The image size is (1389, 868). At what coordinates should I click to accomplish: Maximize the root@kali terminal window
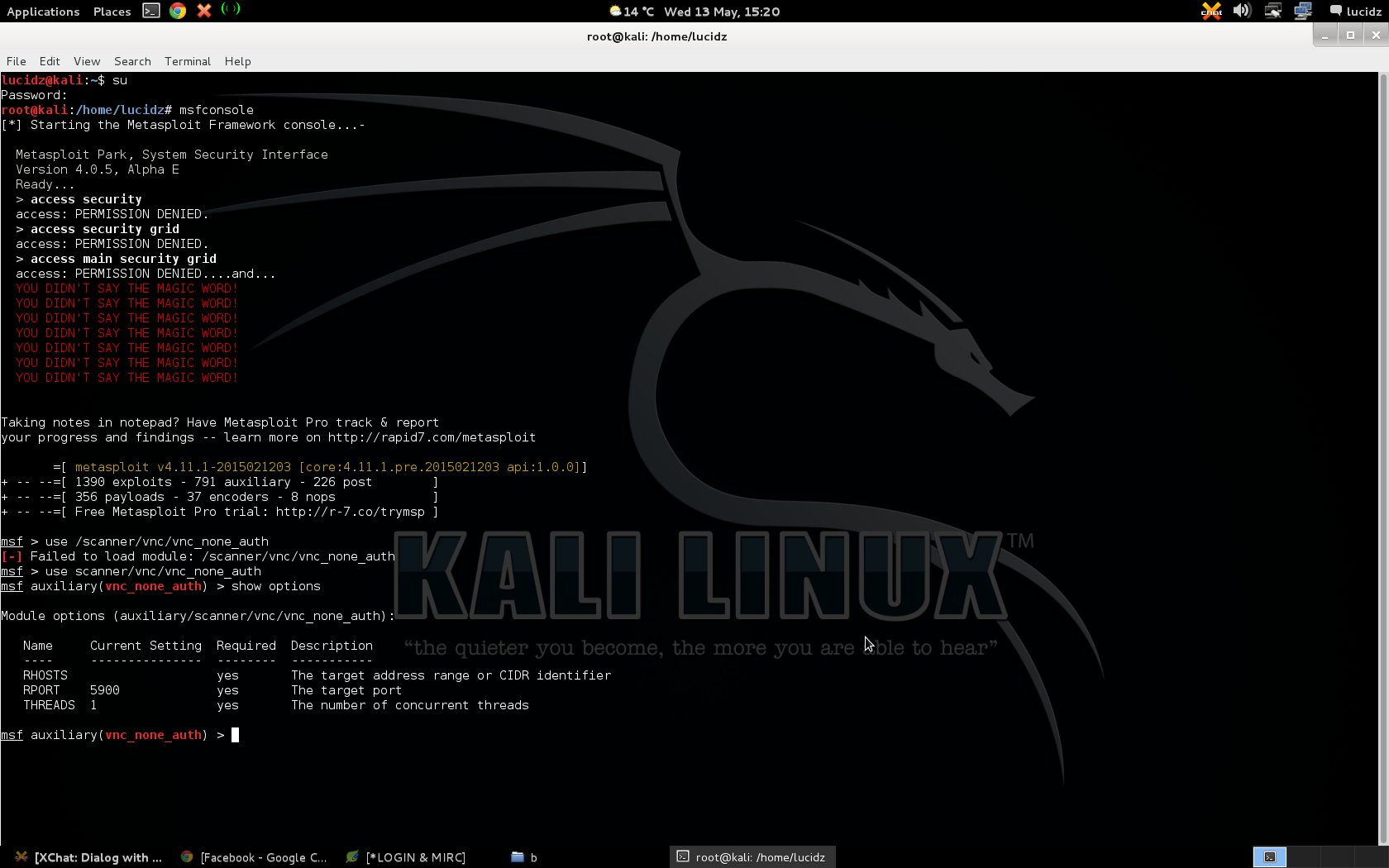point(1350,36)
